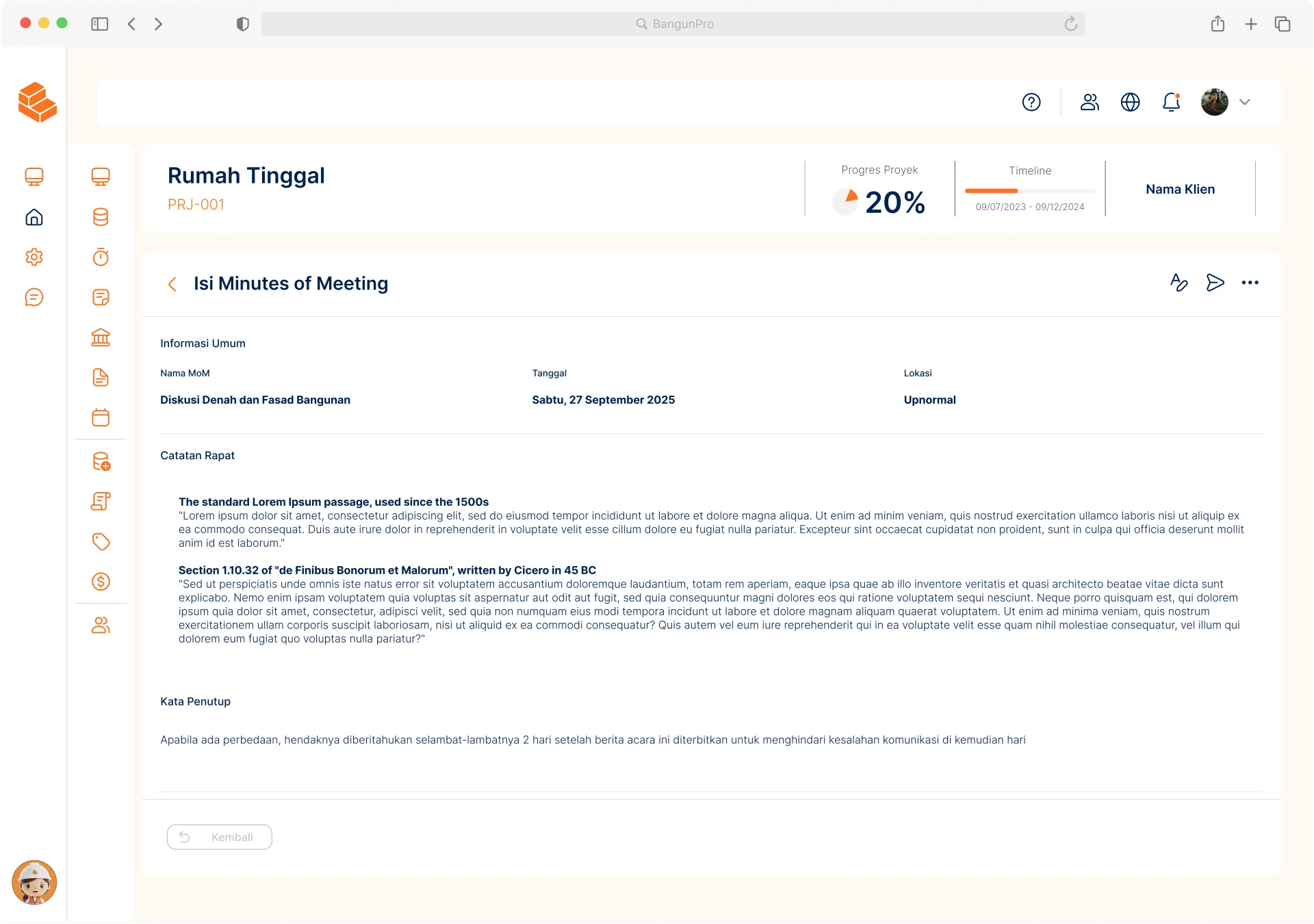Go back with the orange chevron arrow

click(172, 284)
